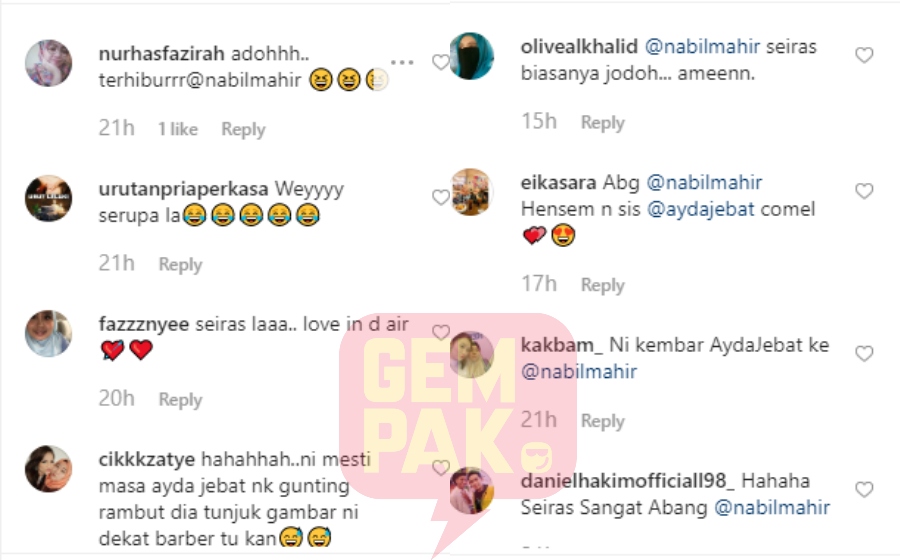Open urutanpriaperkasa username profile

click(184, 189)
